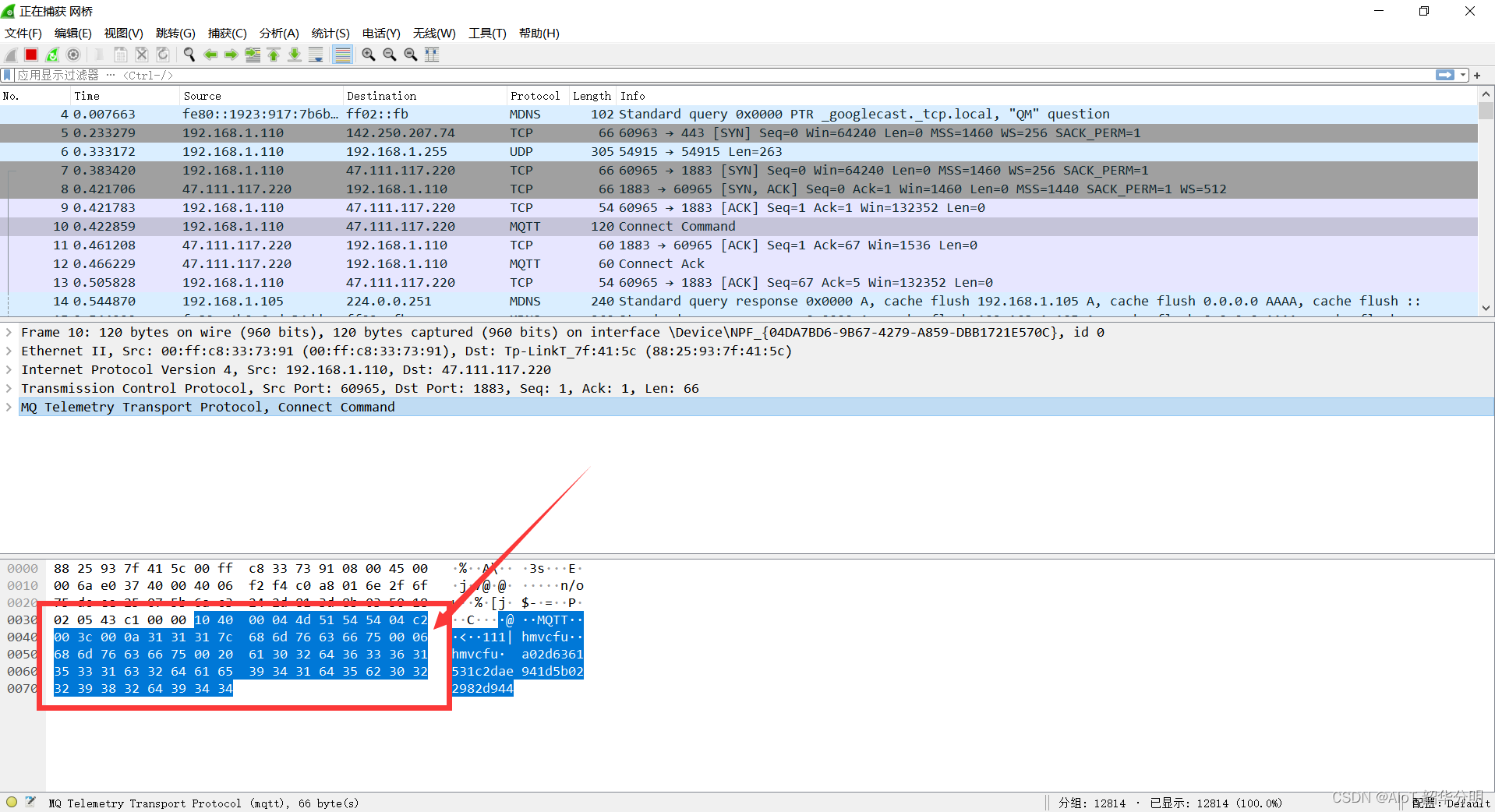Image resolution: width=1495 pixels, height=812 pixels.
Task: Restart the current capture
Action: [x=52, y=55]
